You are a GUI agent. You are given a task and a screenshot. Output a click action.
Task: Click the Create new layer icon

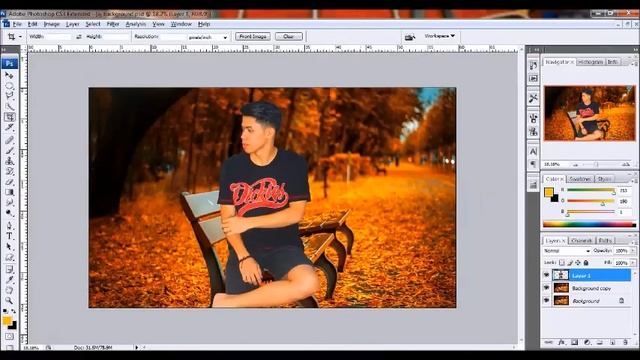click(613, 342)
